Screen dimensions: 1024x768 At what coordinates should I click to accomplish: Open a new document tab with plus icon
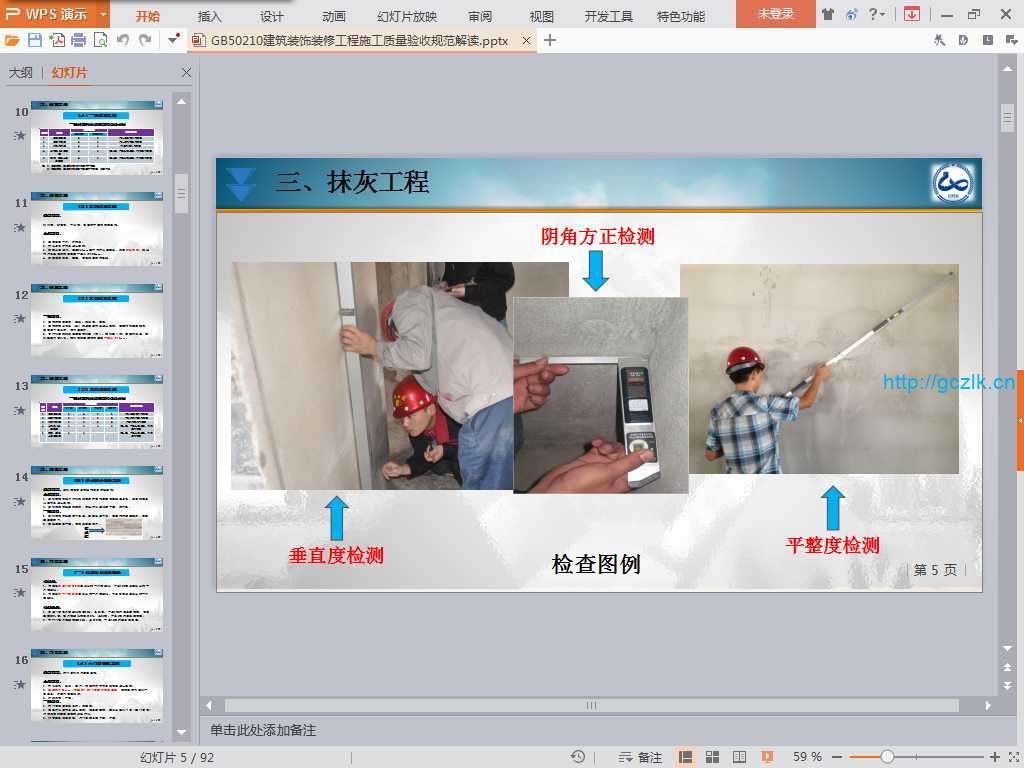[x=549, y=40]
